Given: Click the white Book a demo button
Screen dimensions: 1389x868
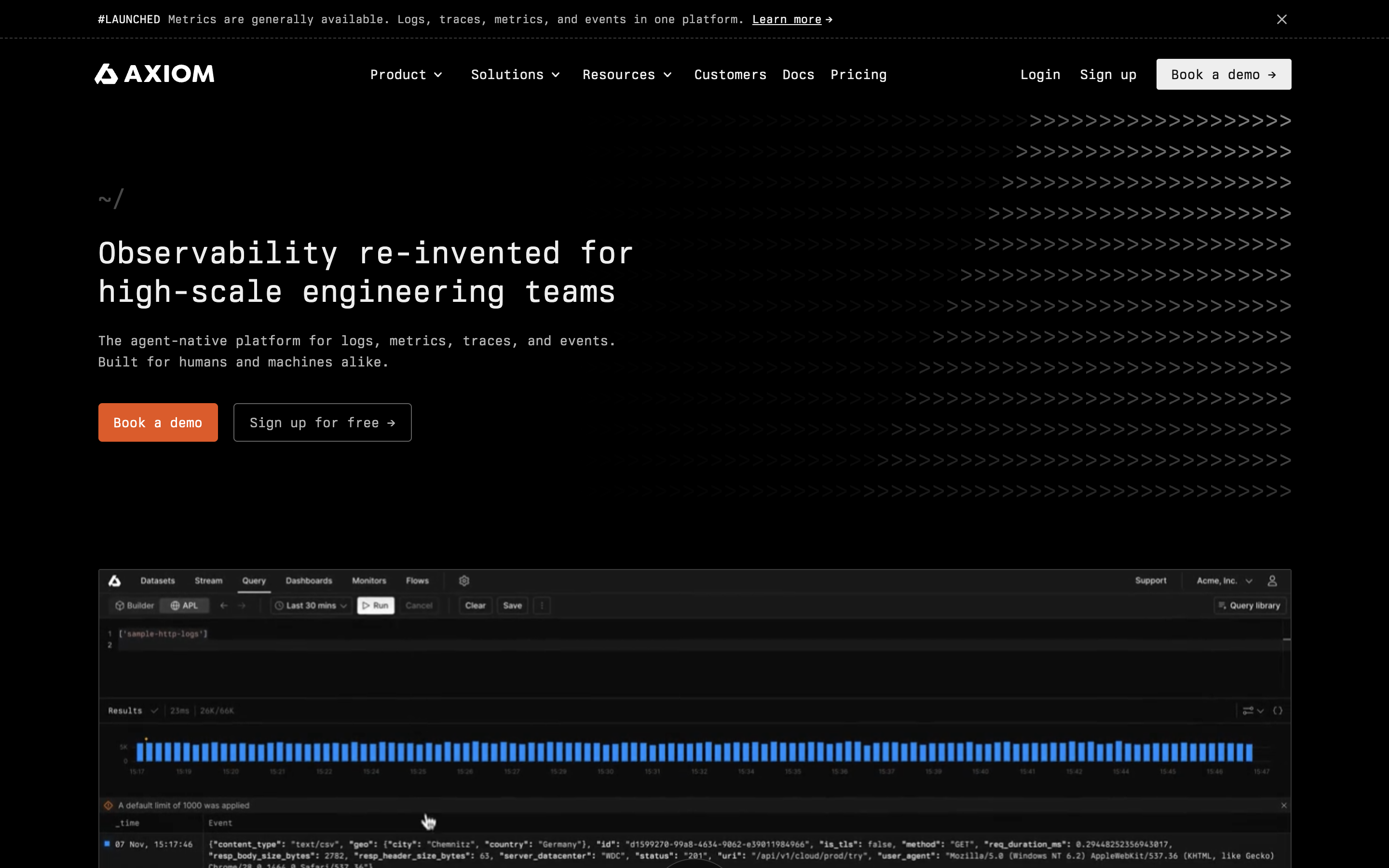Looking at the screenshot, I should click(1224, 75).
